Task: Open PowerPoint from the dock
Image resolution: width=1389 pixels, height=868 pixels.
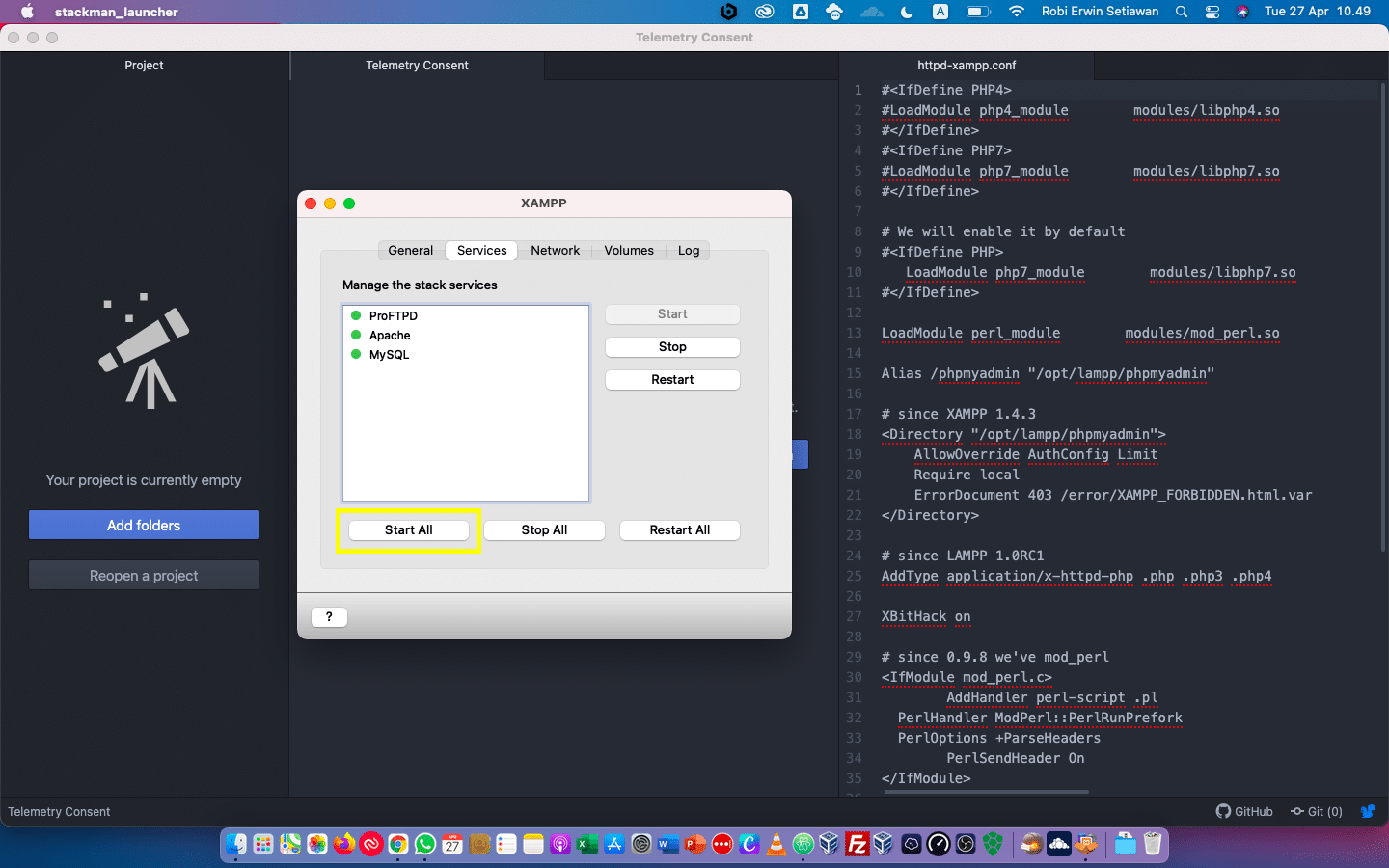Action: 694,845
